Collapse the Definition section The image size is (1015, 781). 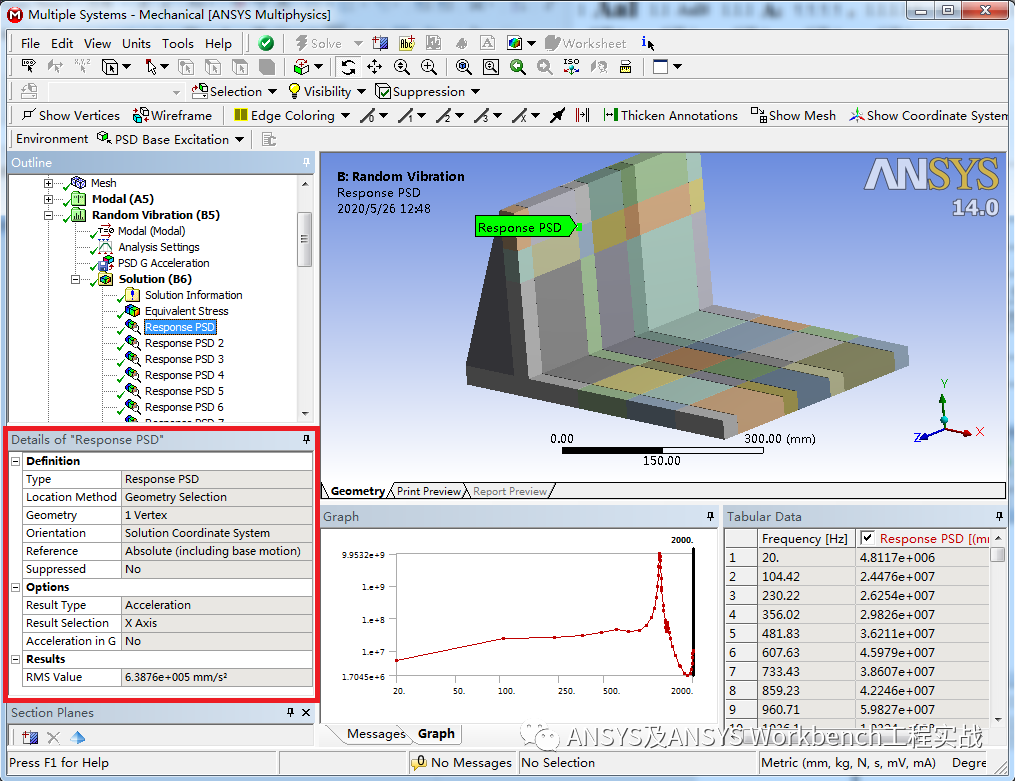pyautogui.click(x=16, y=461)
